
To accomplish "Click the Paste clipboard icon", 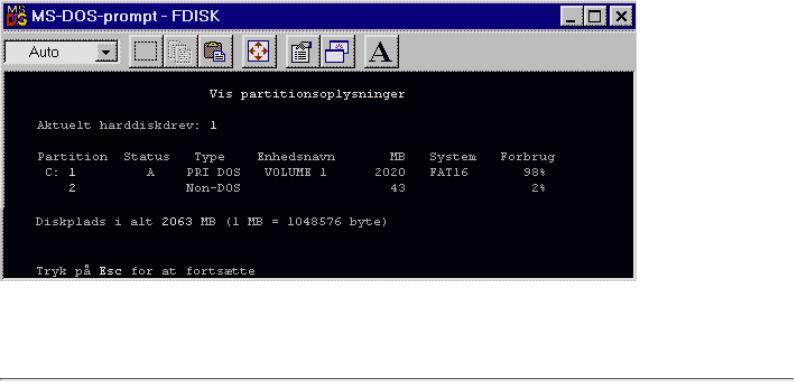I will (215, 52).
